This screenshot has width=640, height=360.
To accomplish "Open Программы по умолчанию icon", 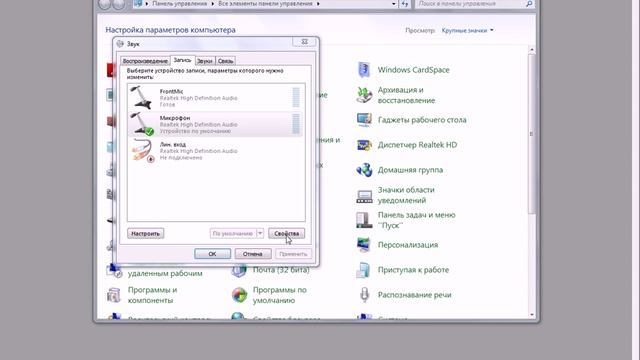I will pos(239,295).
